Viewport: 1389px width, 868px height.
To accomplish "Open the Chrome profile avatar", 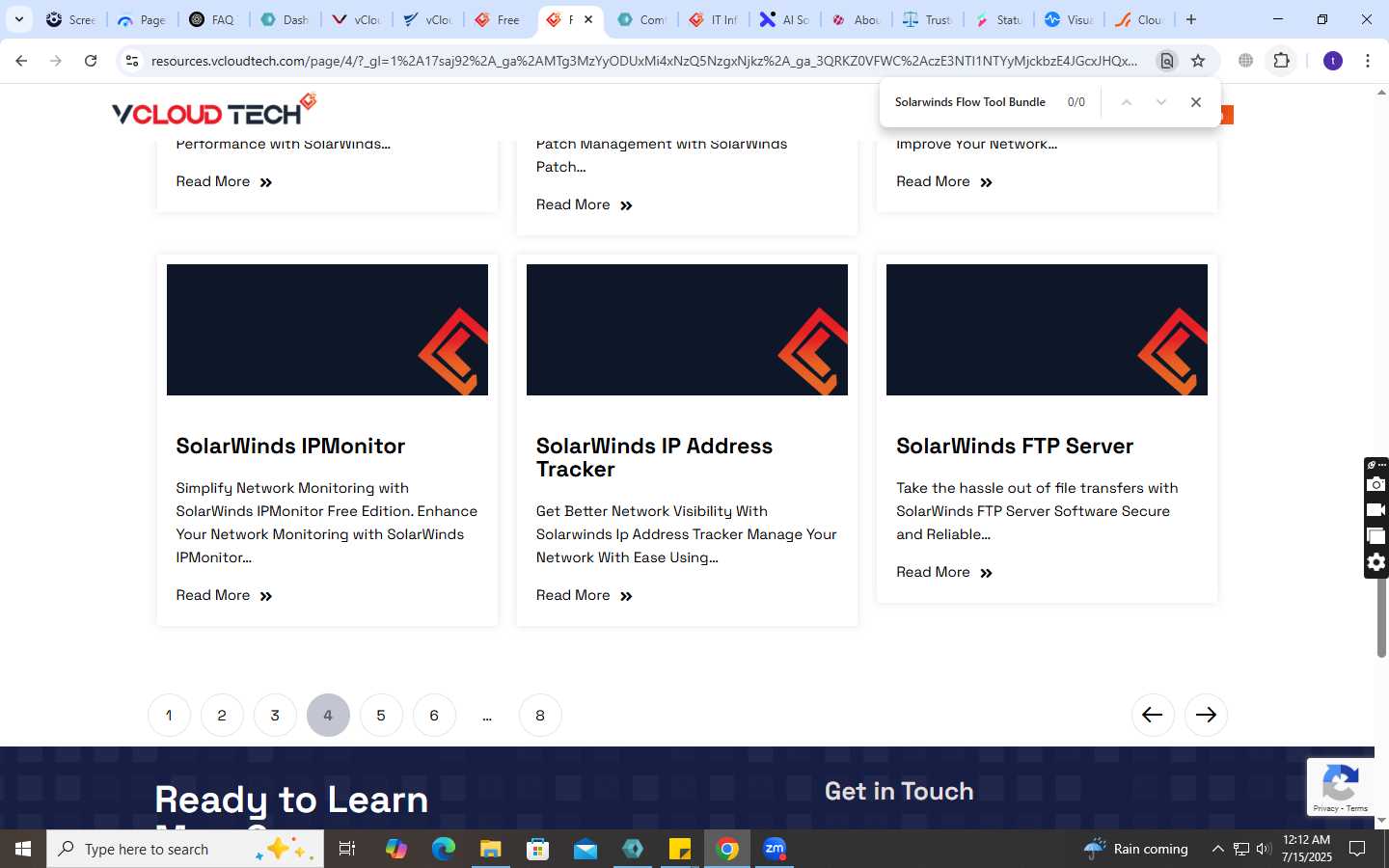I will pyautogui.click(x=1333, y=61).
